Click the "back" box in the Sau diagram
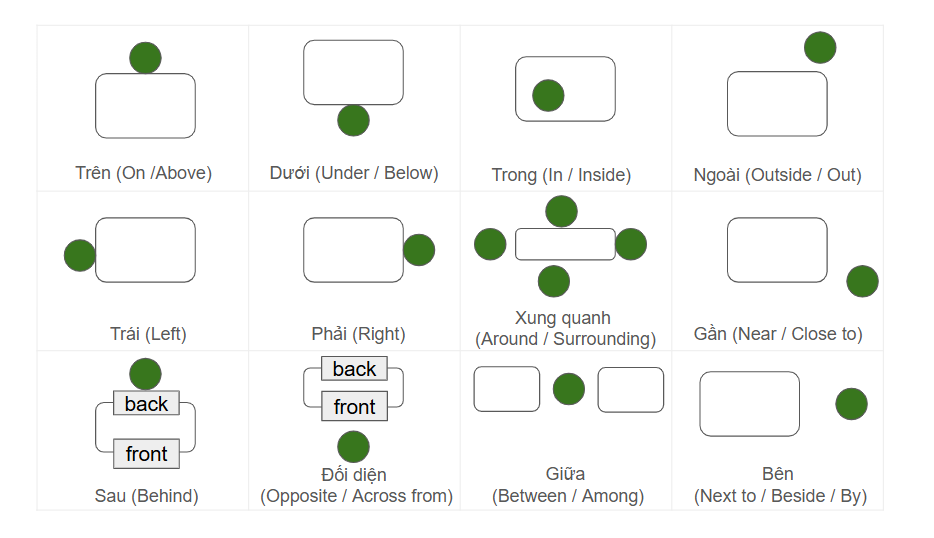 (x=146, y=404)
